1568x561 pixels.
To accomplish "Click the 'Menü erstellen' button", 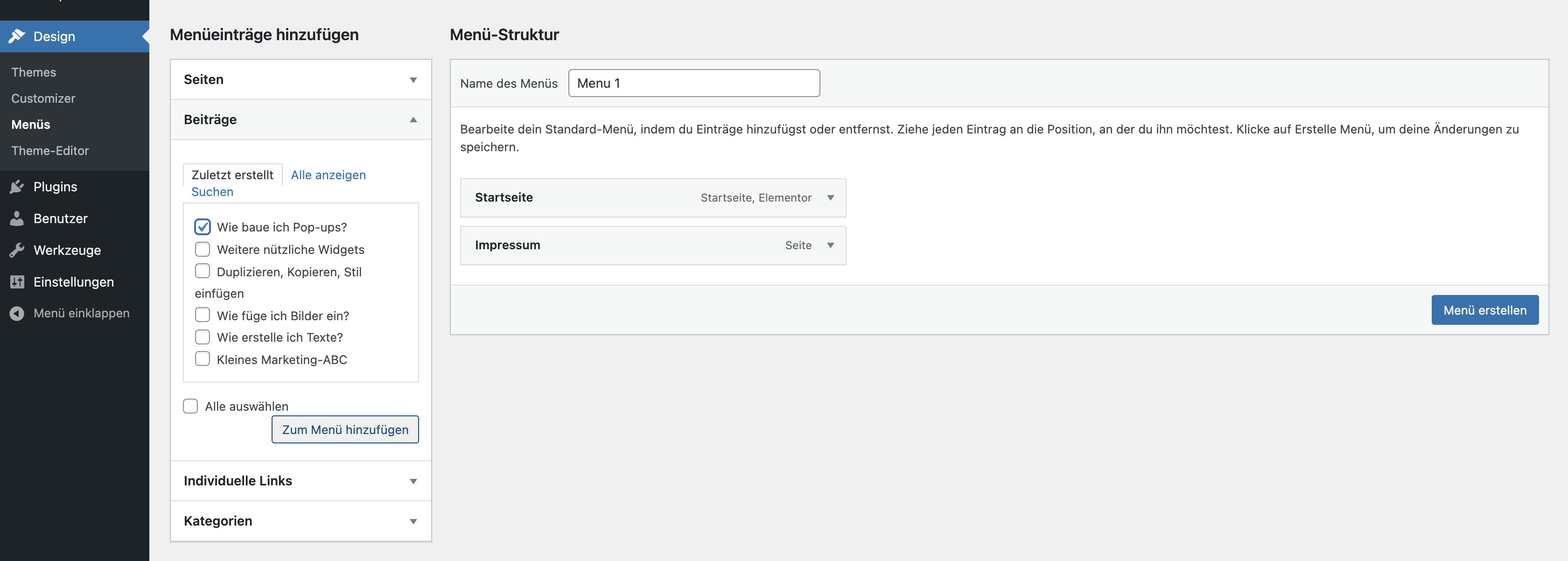I will [x=1484, y=310].
